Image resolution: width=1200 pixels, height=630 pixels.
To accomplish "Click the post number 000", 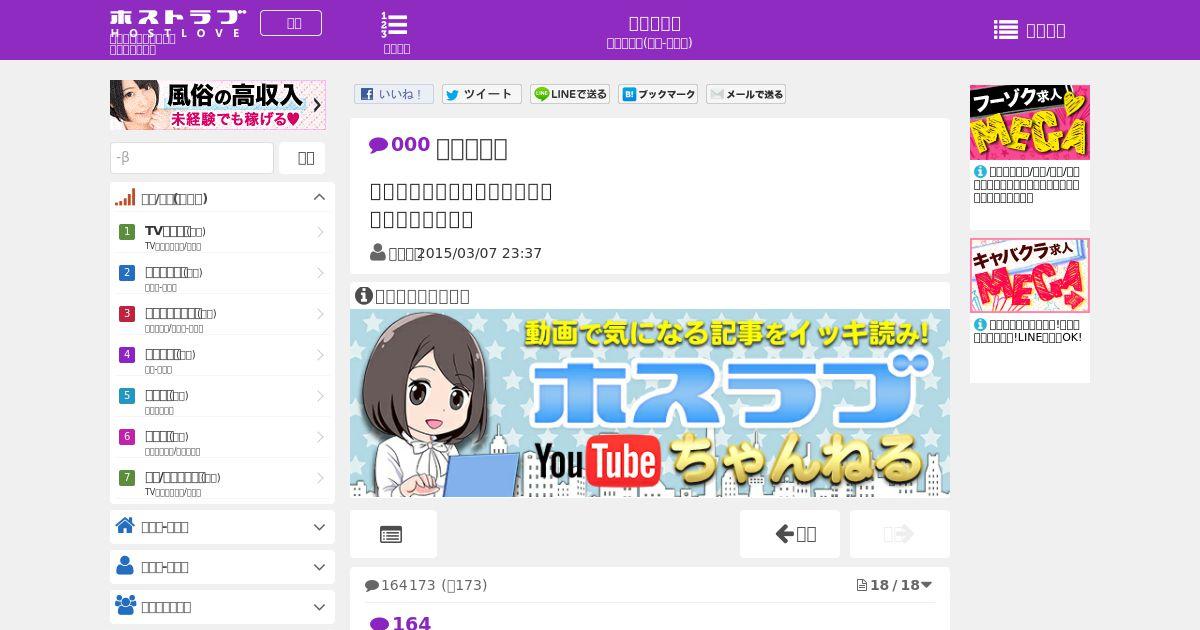I will click(410, 145).
